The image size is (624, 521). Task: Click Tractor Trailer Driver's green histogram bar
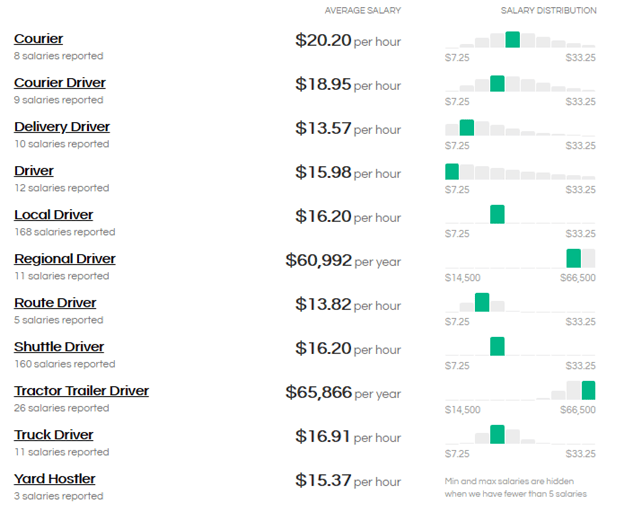[x=588, y=390]
